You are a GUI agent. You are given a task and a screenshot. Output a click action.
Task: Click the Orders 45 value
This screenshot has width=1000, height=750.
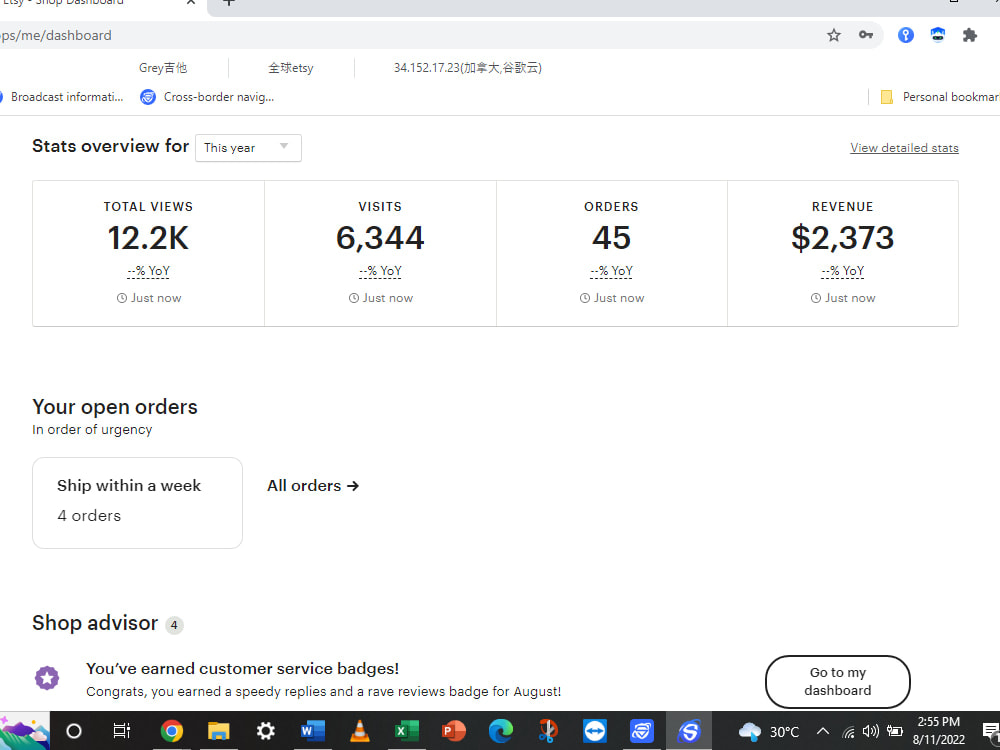click(x=611, y=238)
